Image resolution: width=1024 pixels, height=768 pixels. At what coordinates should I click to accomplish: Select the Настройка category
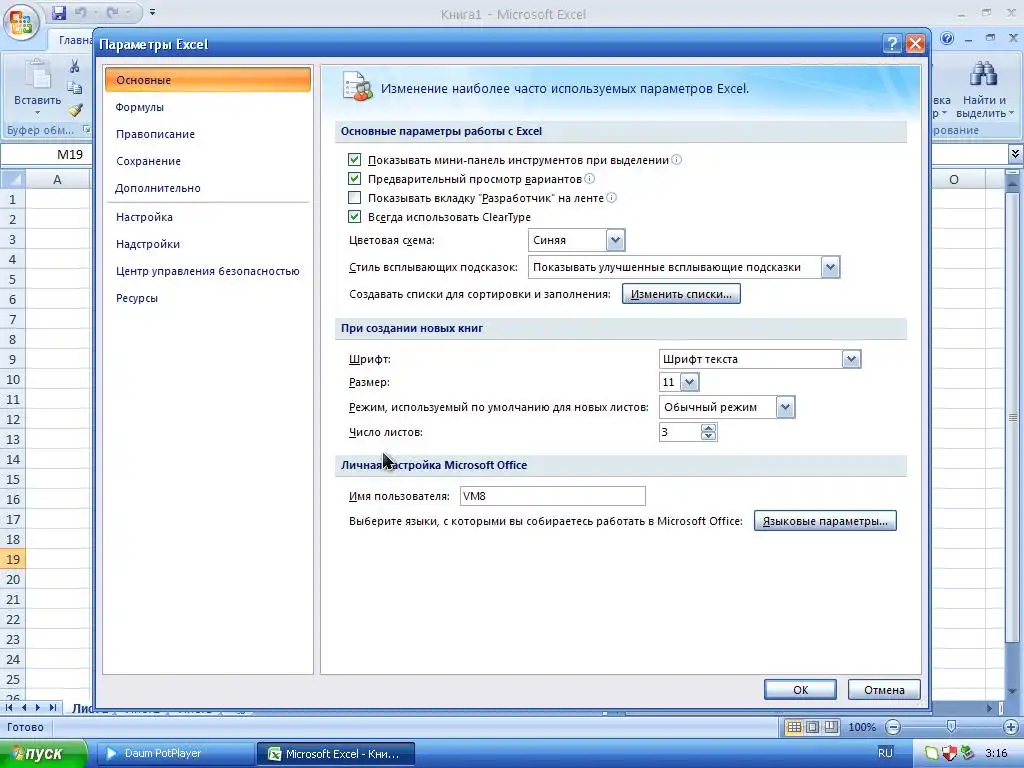(208, 217)
